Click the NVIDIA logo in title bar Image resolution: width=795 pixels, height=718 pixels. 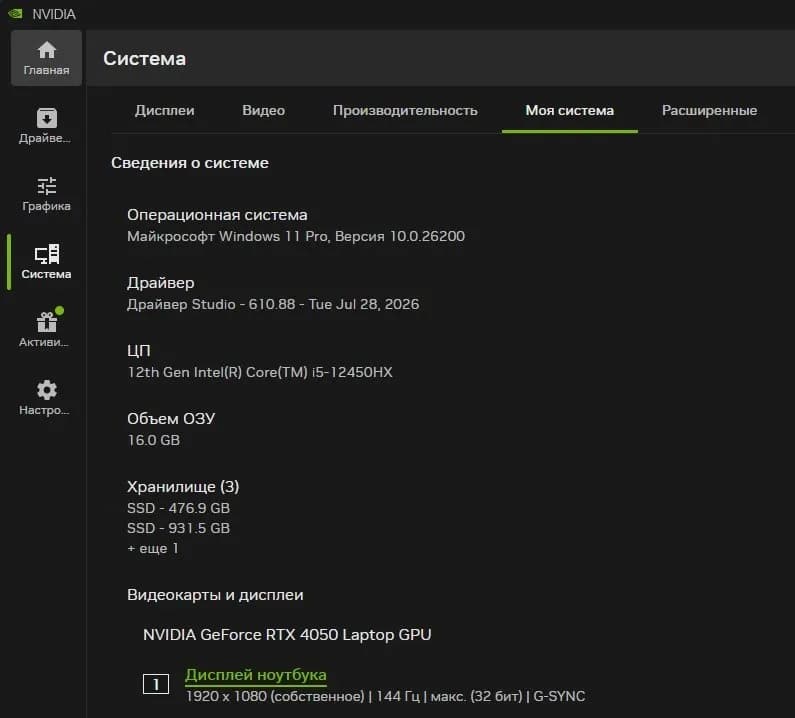(15, 14)
